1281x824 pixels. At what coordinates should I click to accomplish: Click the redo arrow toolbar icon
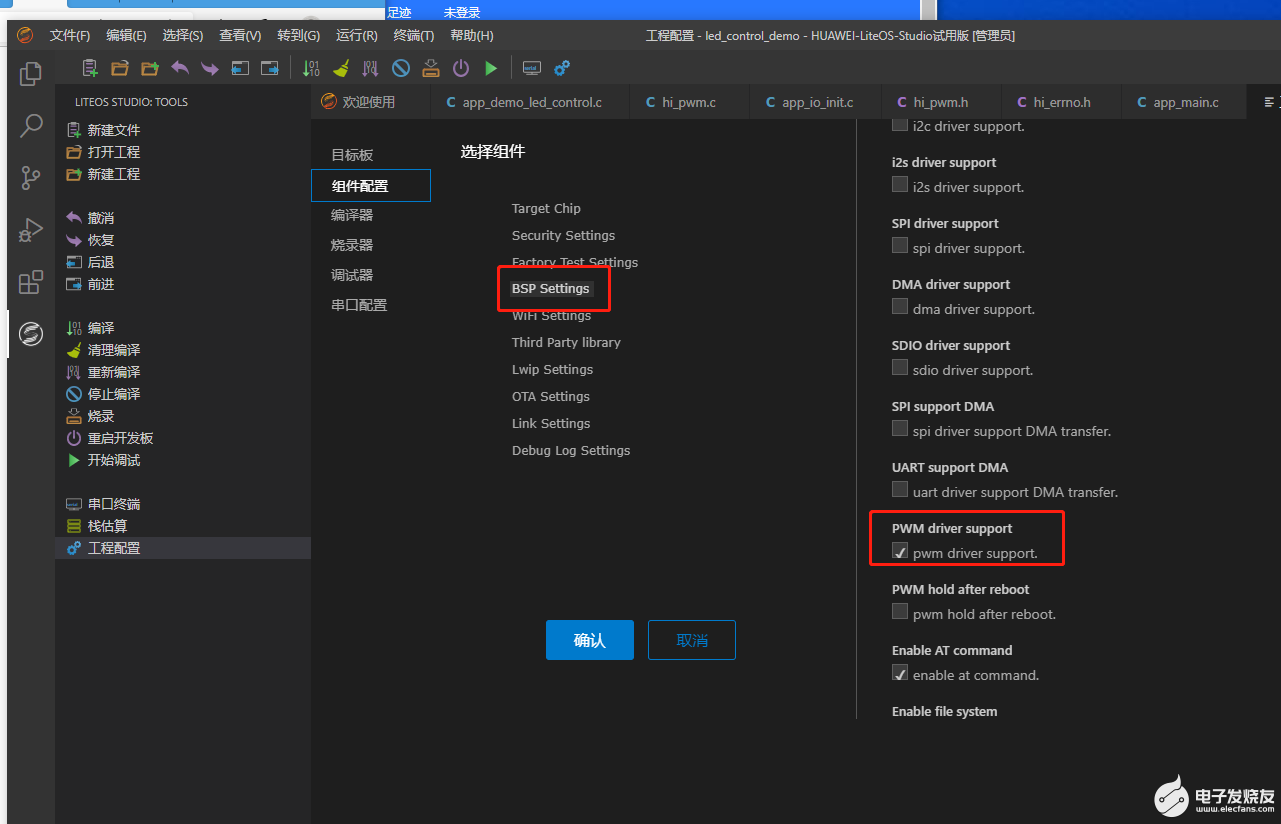[x=210, y=68]
